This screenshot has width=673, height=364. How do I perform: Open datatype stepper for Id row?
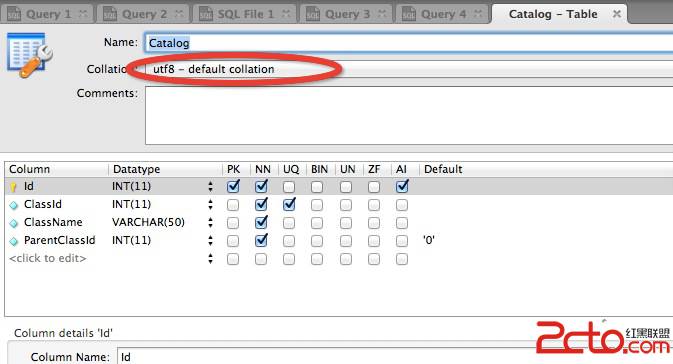pyautogui.click(x=210, y=186)
